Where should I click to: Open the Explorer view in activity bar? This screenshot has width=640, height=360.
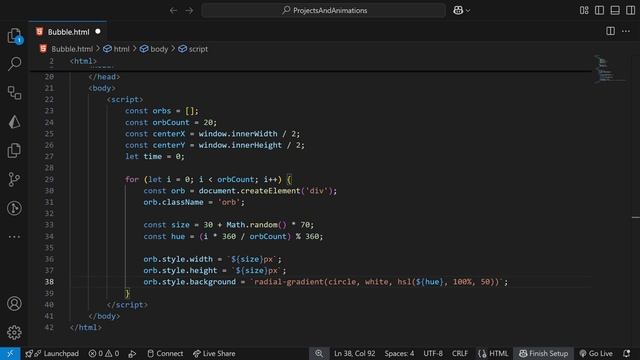14,36
